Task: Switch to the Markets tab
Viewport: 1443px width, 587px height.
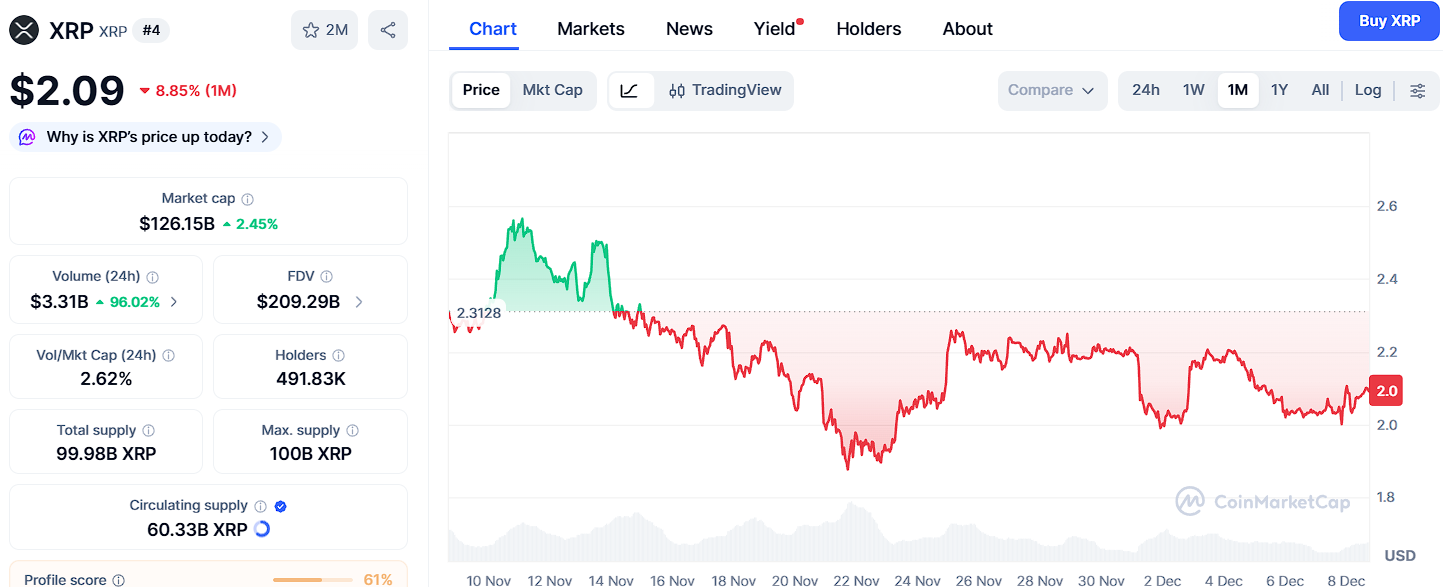Action: [590, 29]
